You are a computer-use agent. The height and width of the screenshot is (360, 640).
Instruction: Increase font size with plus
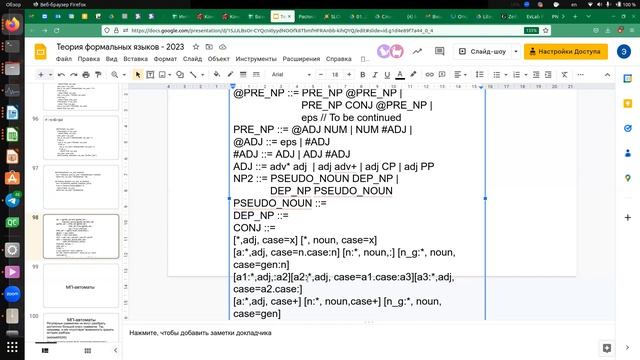pos(349,74)
